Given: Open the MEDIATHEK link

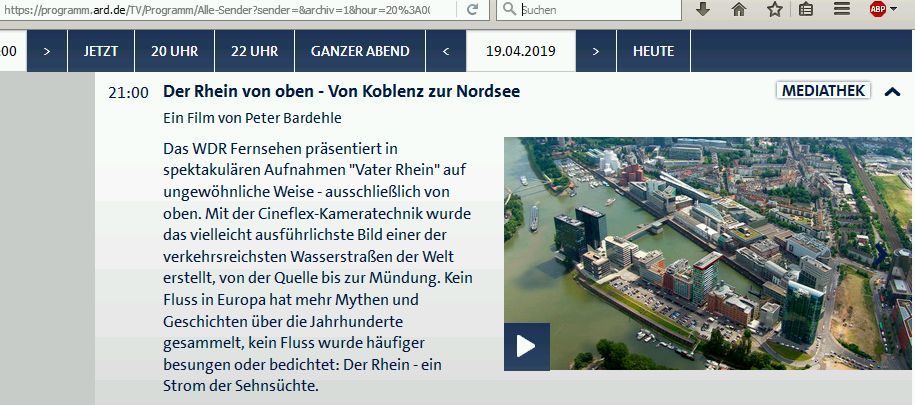Looking at the screenshot, I should pyautogui.click(x=823, y=90).
